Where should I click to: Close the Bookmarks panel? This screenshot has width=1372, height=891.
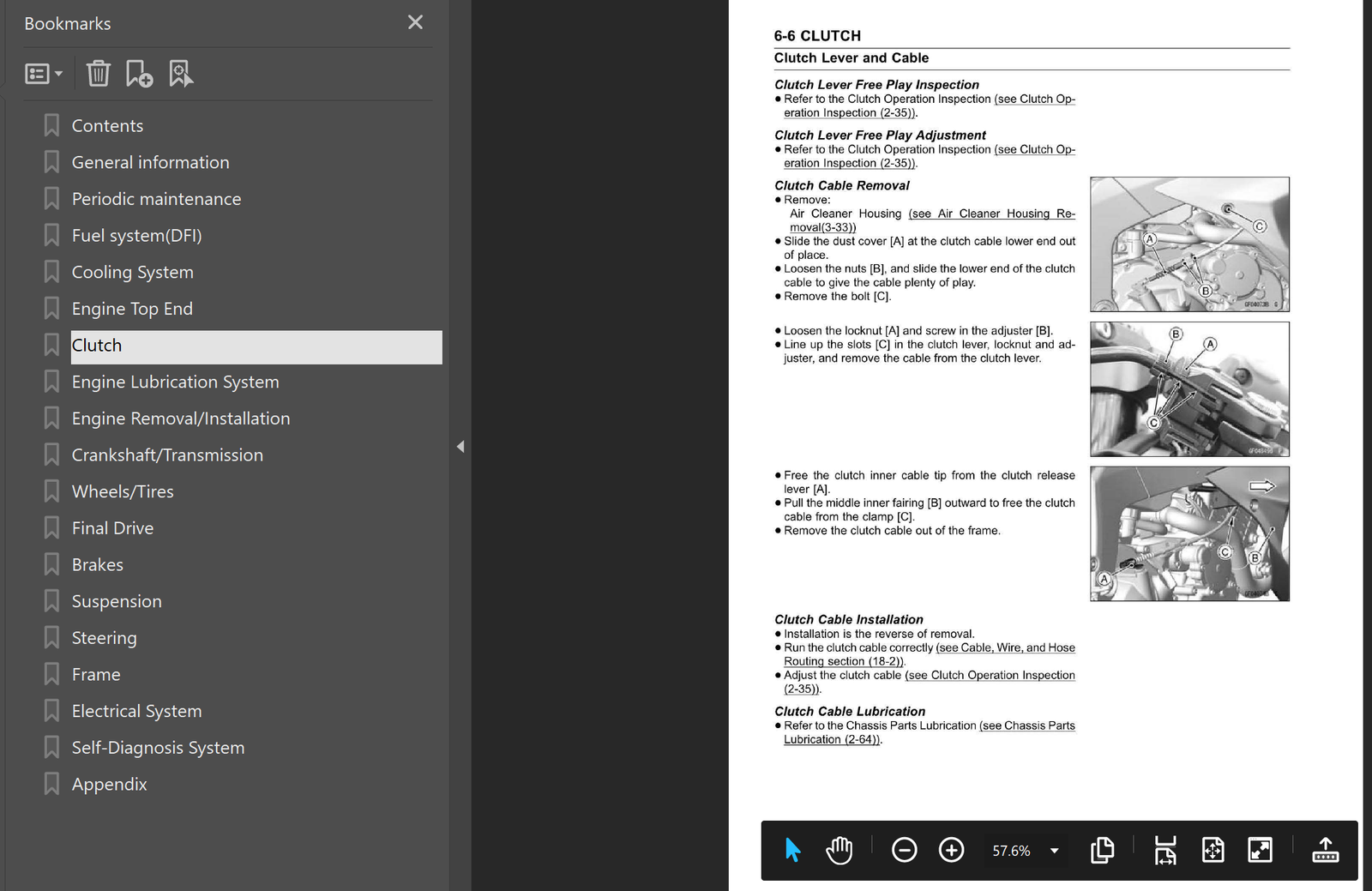(x=415, y=22)
